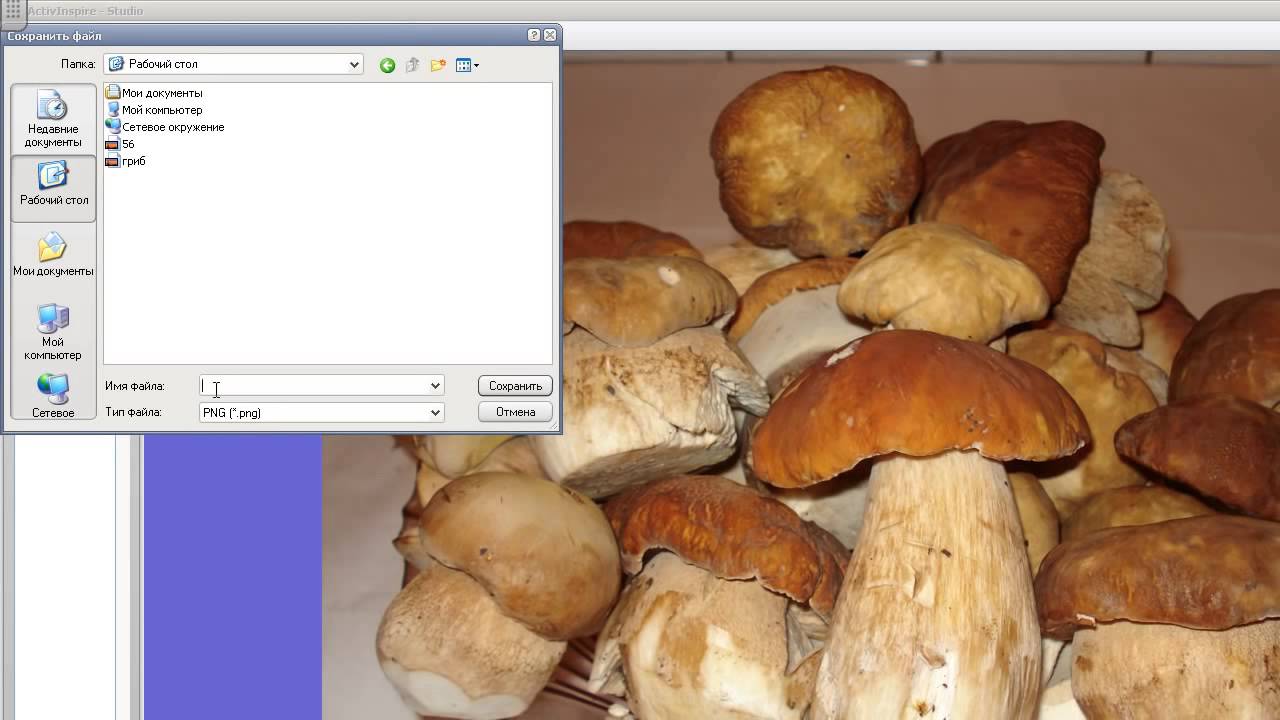Go back using the green arrow icon
Screen dimensions: 1280x720
(387, 65)
